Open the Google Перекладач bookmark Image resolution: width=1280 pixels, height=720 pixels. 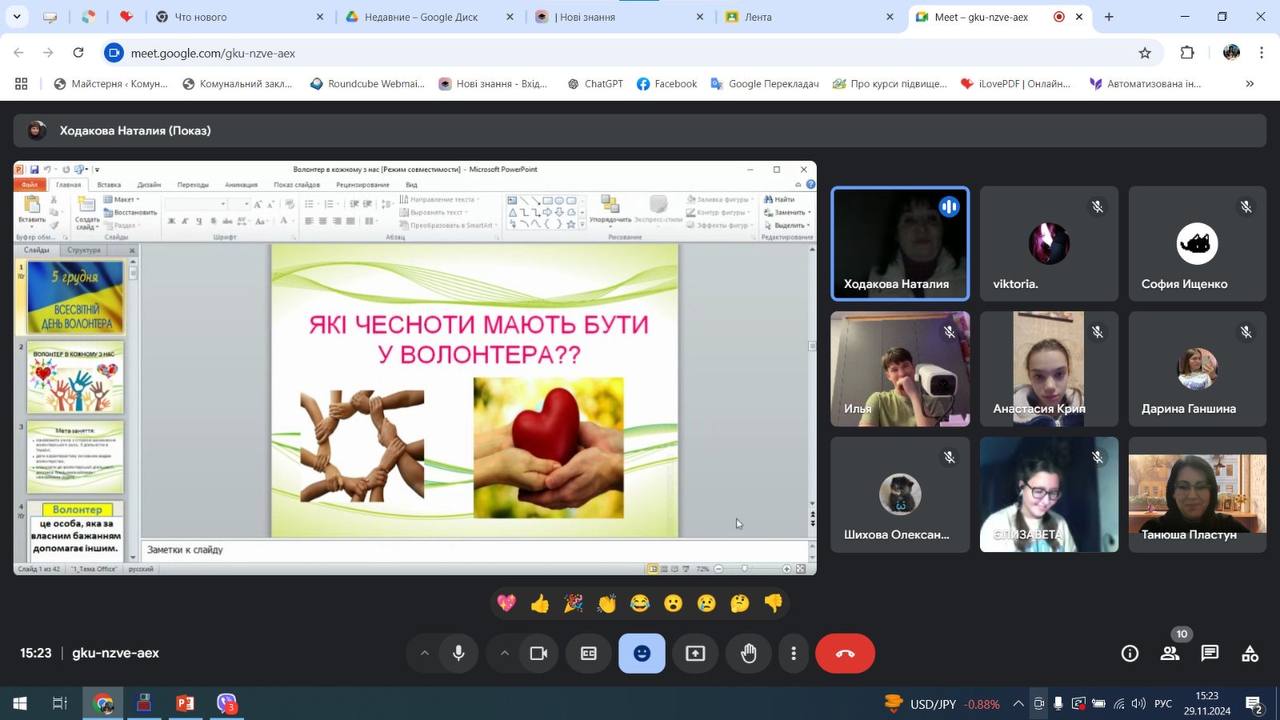pos(764,84)
